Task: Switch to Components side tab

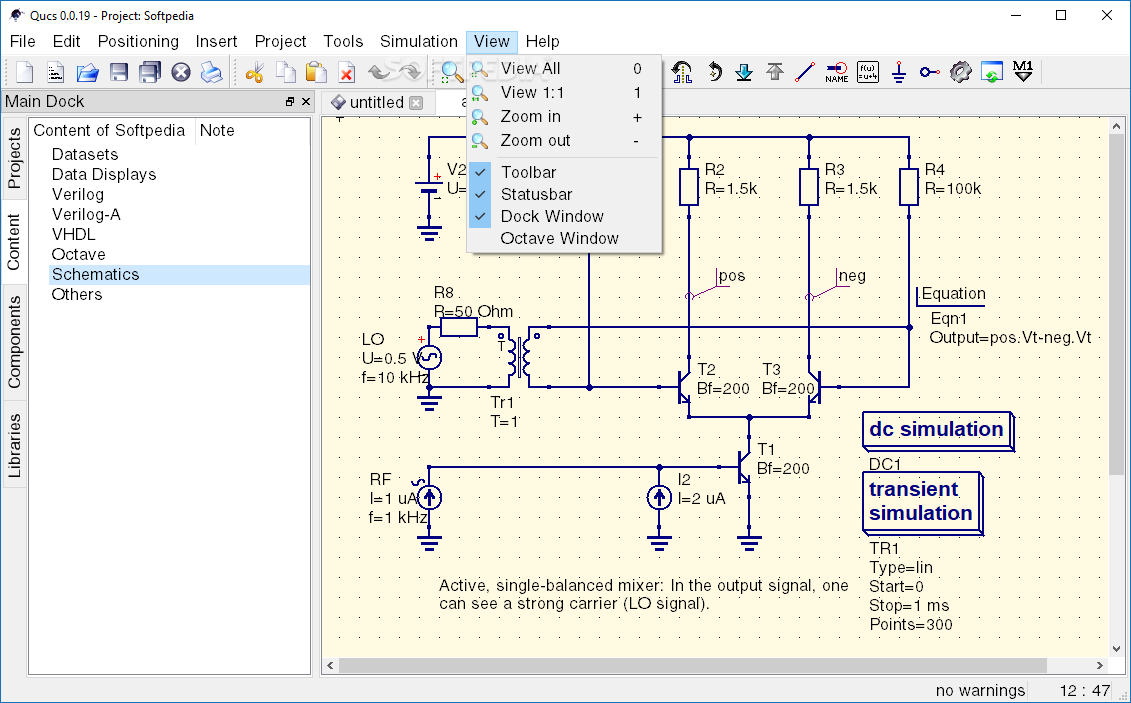Action: coord(14,342)
